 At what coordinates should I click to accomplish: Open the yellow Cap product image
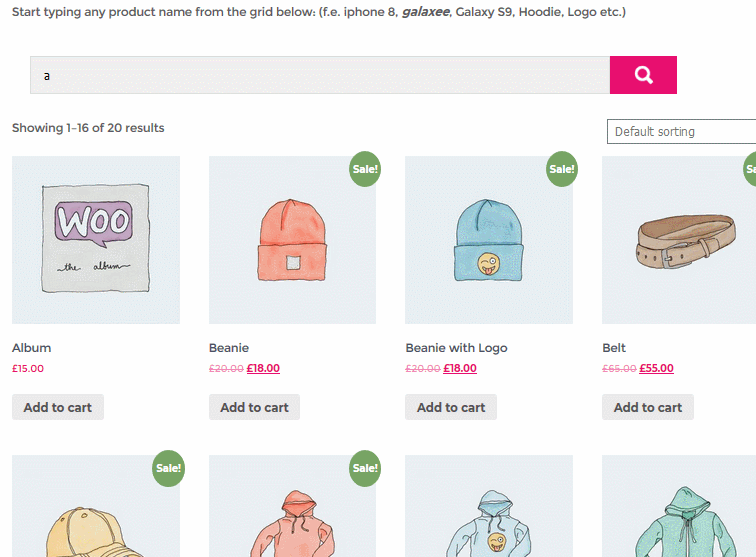[96, 506]
